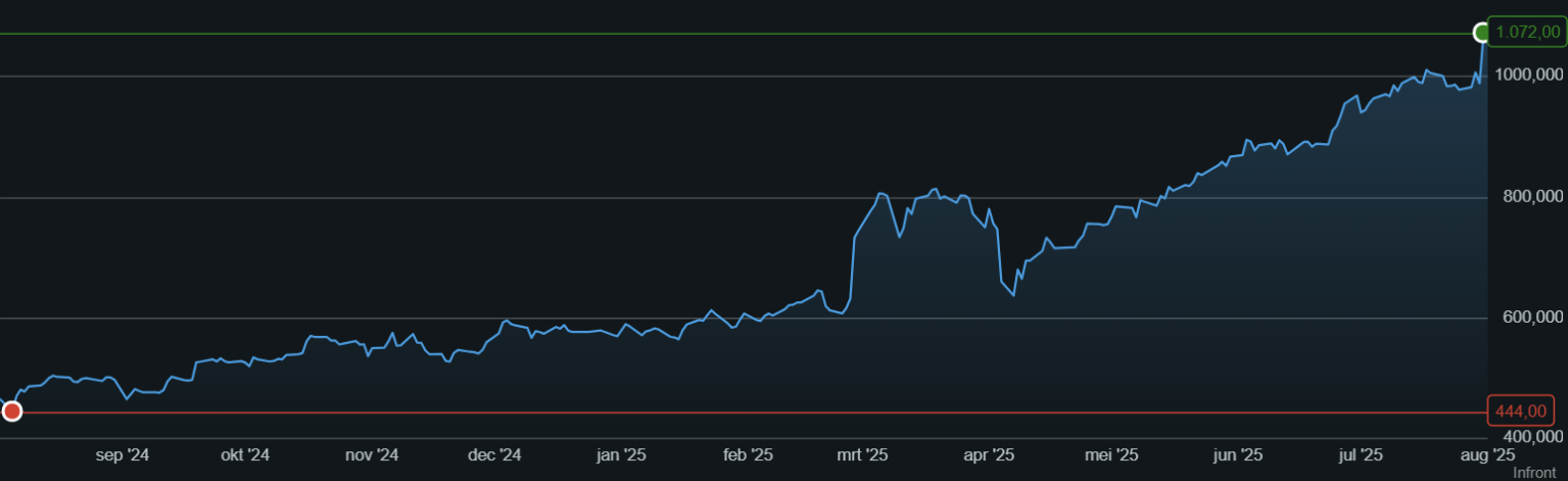Viewport: 1568px width, 481px height.
Task: Select jun '25 on the time axis
Action: (1237, 455)
